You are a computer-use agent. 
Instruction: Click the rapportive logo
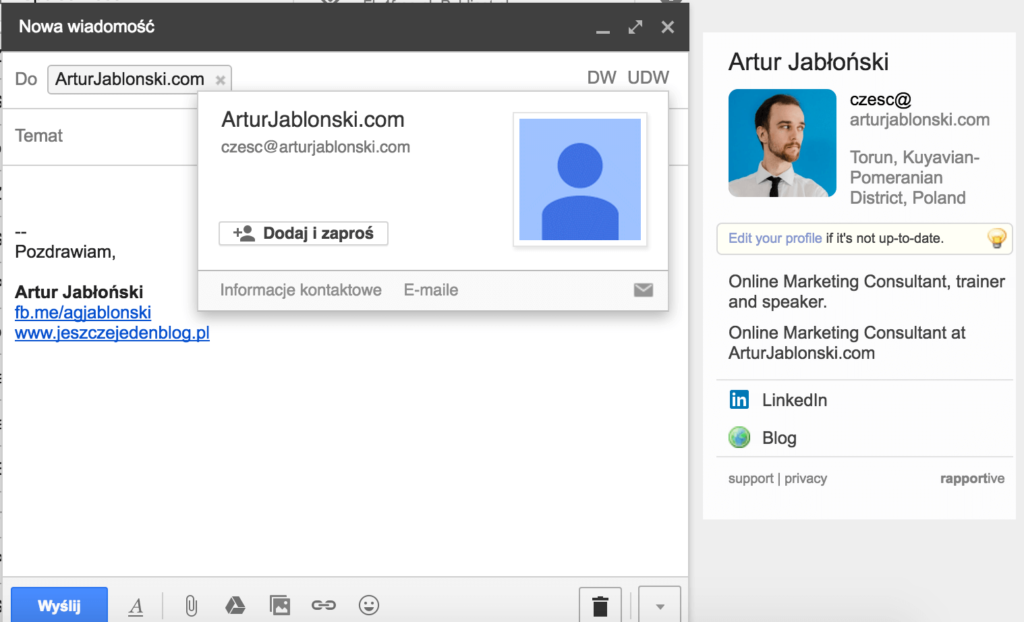click(x=972, y=479)
